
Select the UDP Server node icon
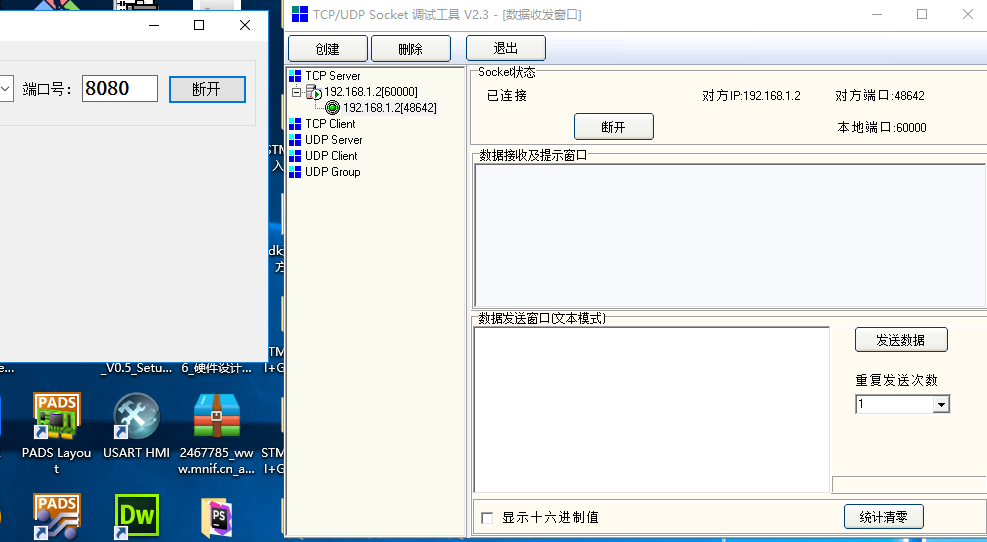tap(295, 140)
